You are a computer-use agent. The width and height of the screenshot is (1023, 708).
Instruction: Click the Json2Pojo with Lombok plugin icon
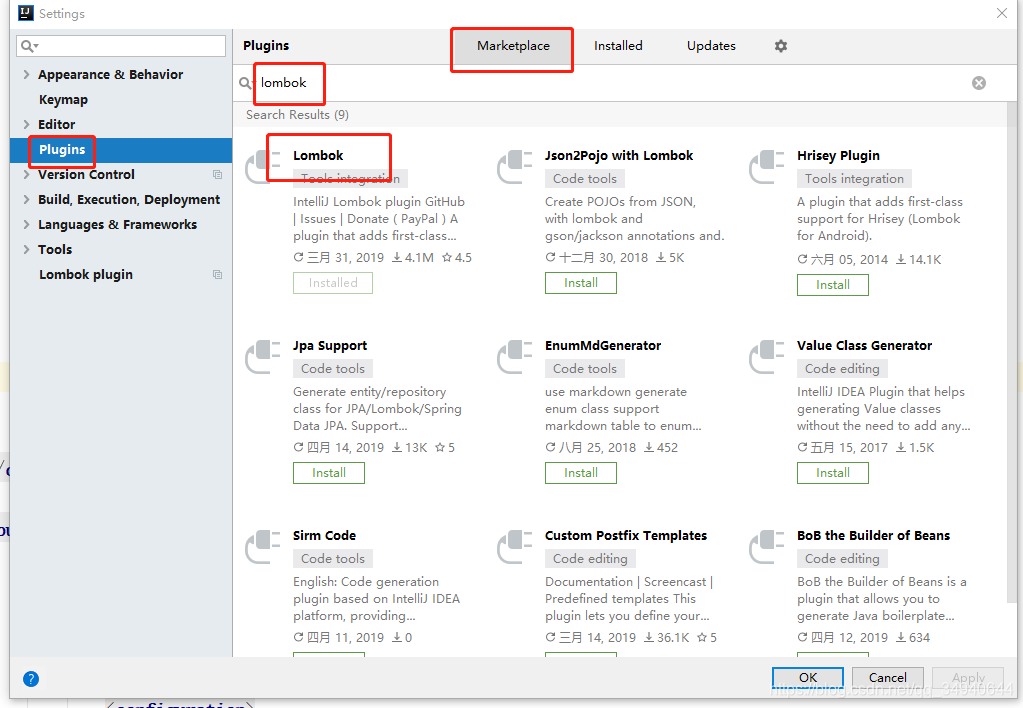[x=514, y=166]
